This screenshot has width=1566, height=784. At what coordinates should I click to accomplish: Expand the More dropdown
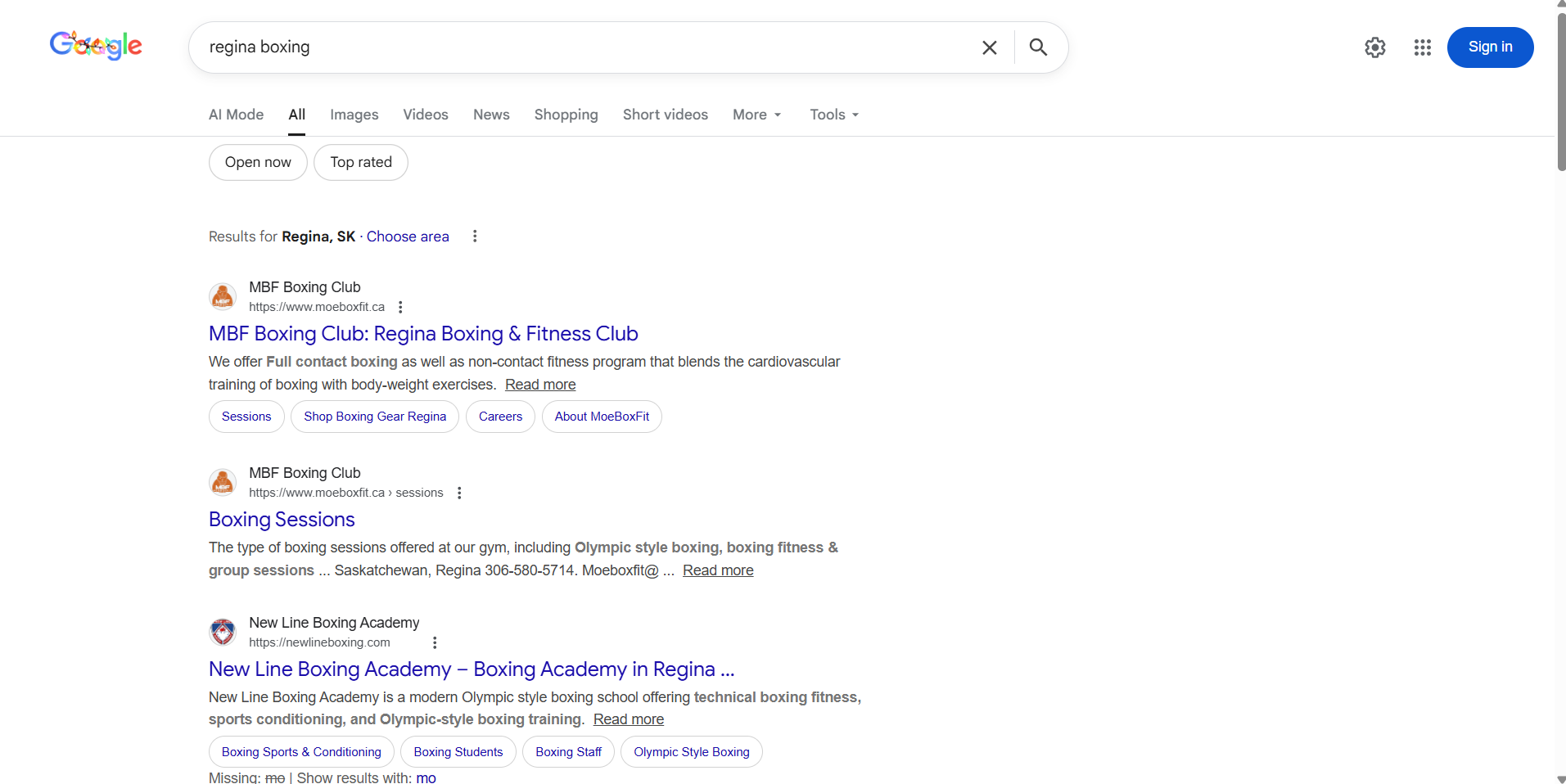pos(757,115)
